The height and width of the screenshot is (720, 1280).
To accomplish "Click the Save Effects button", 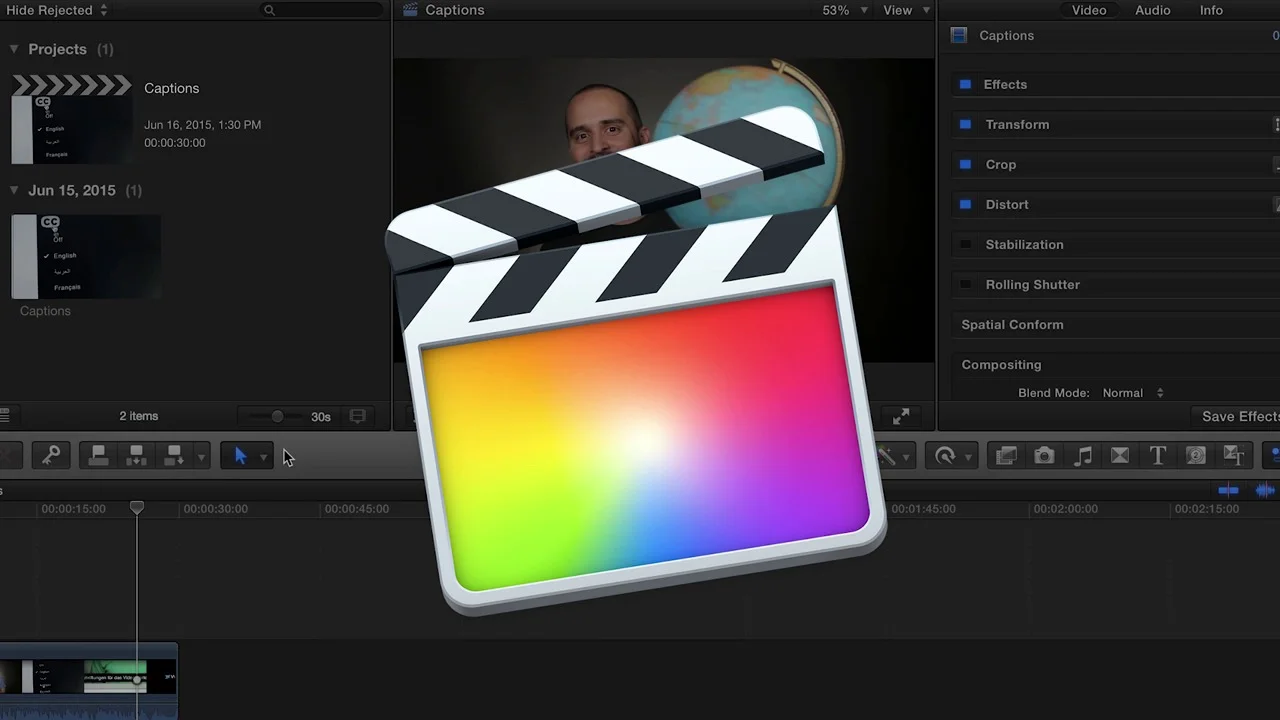I will click(1239, 416).
